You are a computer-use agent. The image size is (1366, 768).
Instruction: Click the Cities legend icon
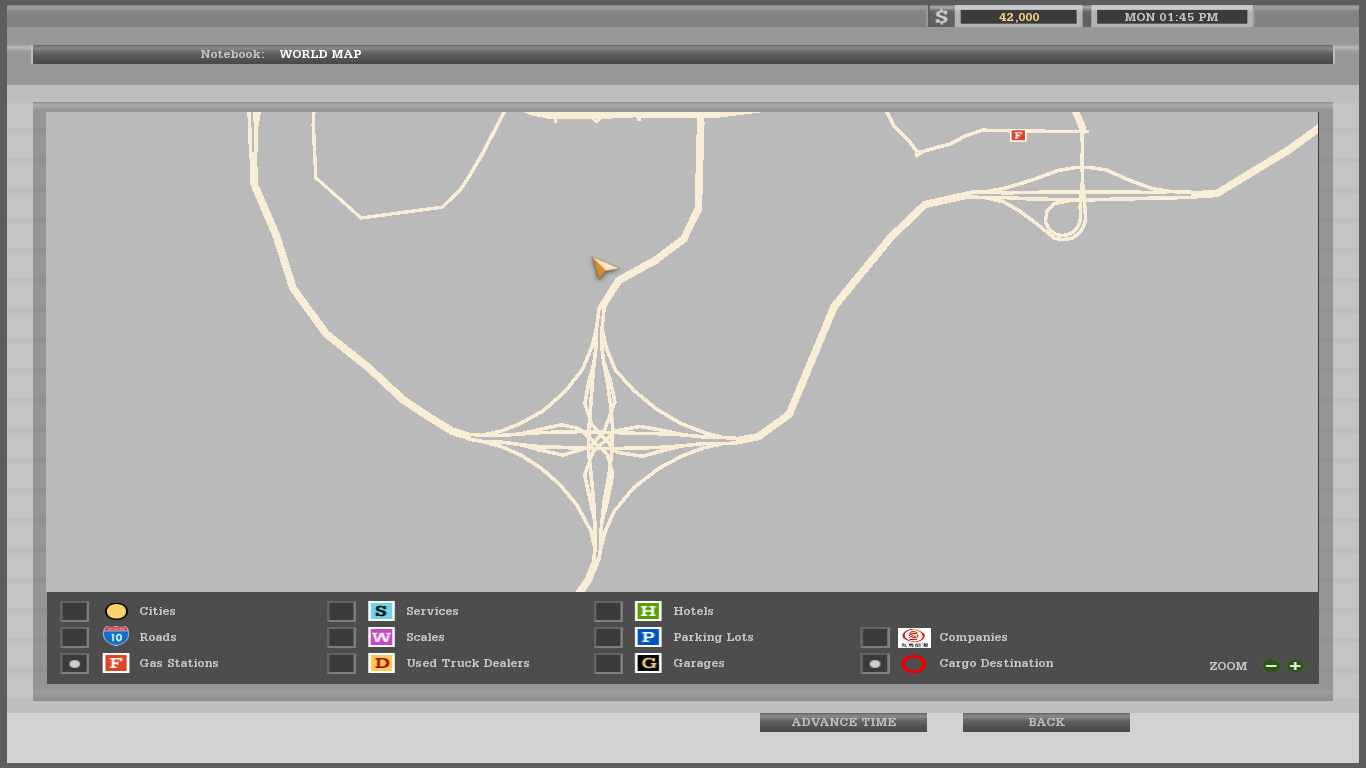click(x=116, y=611)
